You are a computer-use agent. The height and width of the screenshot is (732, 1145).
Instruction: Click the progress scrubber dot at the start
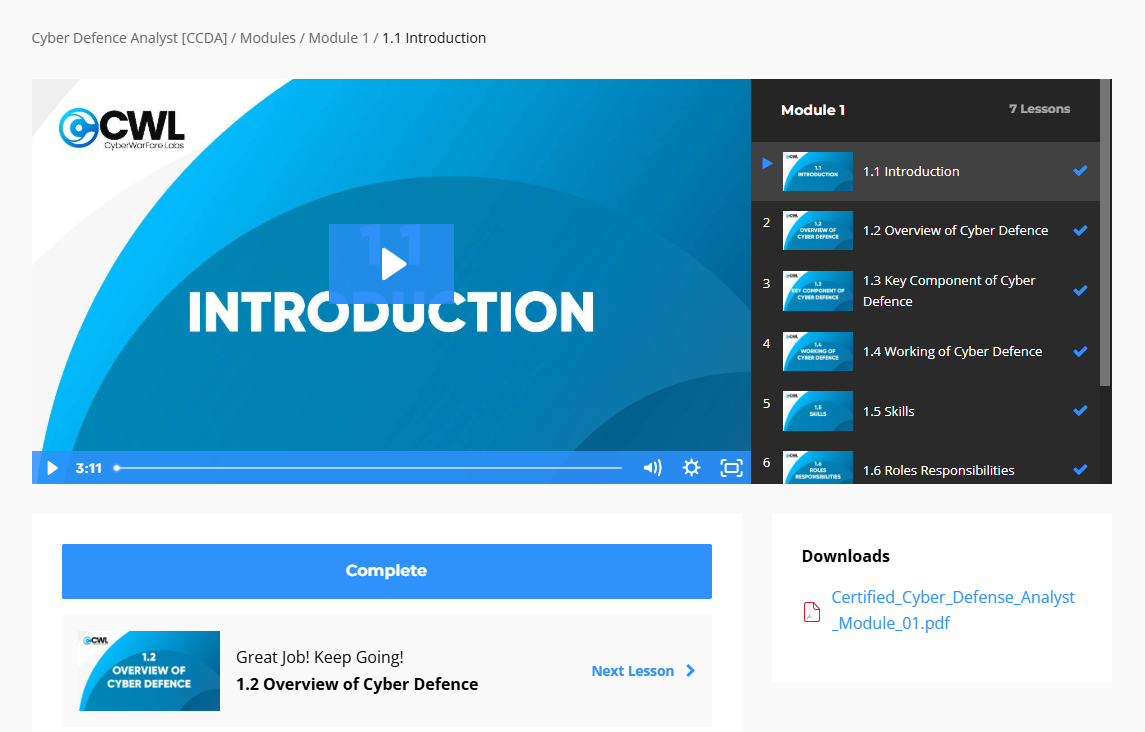pyautogui.click(x=117, y=468)
